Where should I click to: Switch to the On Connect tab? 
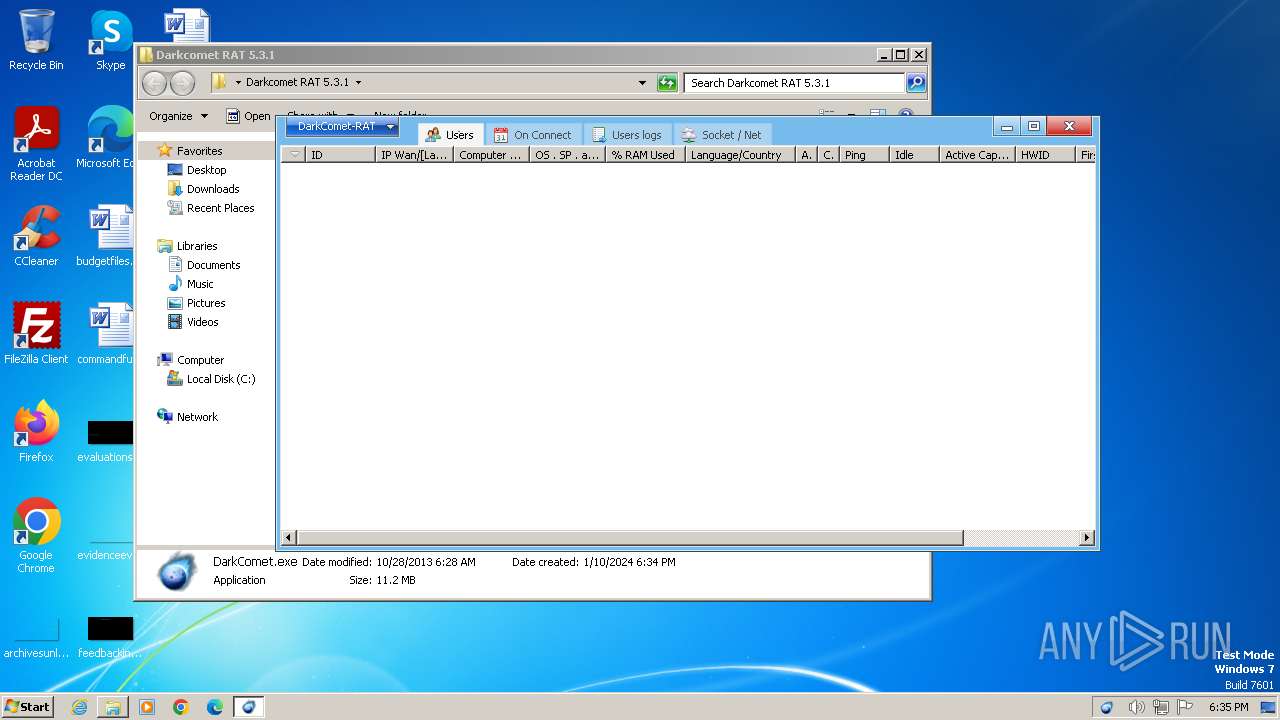tap(532, 135)
